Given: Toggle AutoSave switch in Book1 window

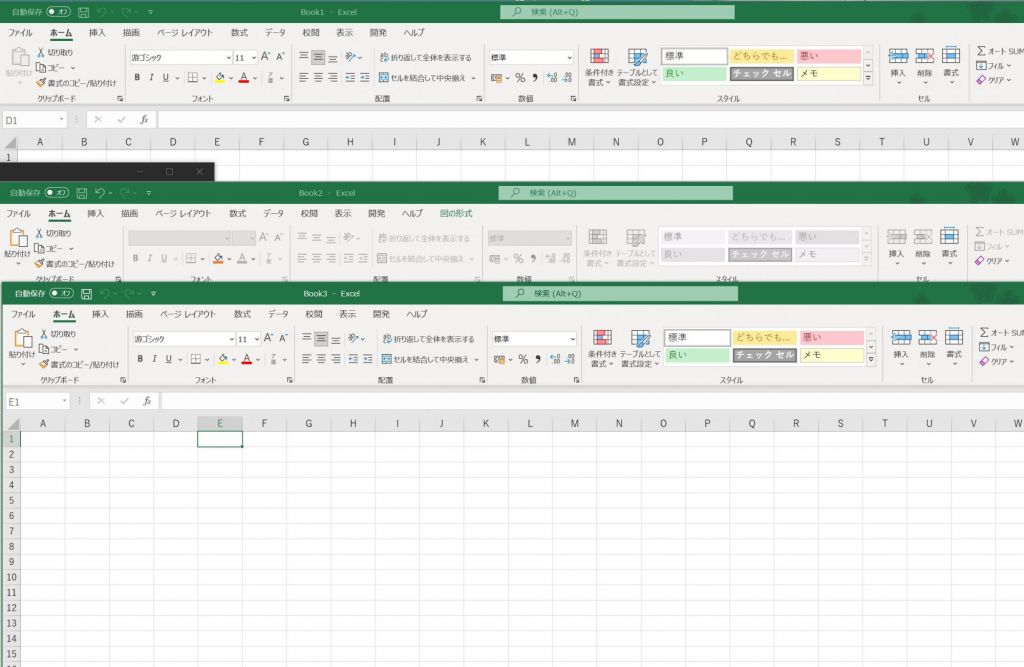Looking at the screenshot, I should [58, 12].
